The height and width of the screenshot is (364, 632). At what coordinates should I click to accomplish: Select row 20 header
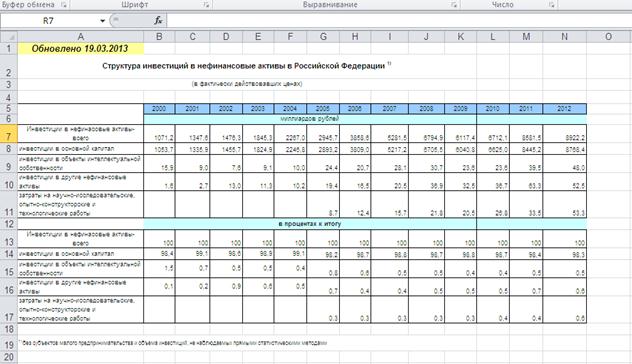click(x=8, y=357)
